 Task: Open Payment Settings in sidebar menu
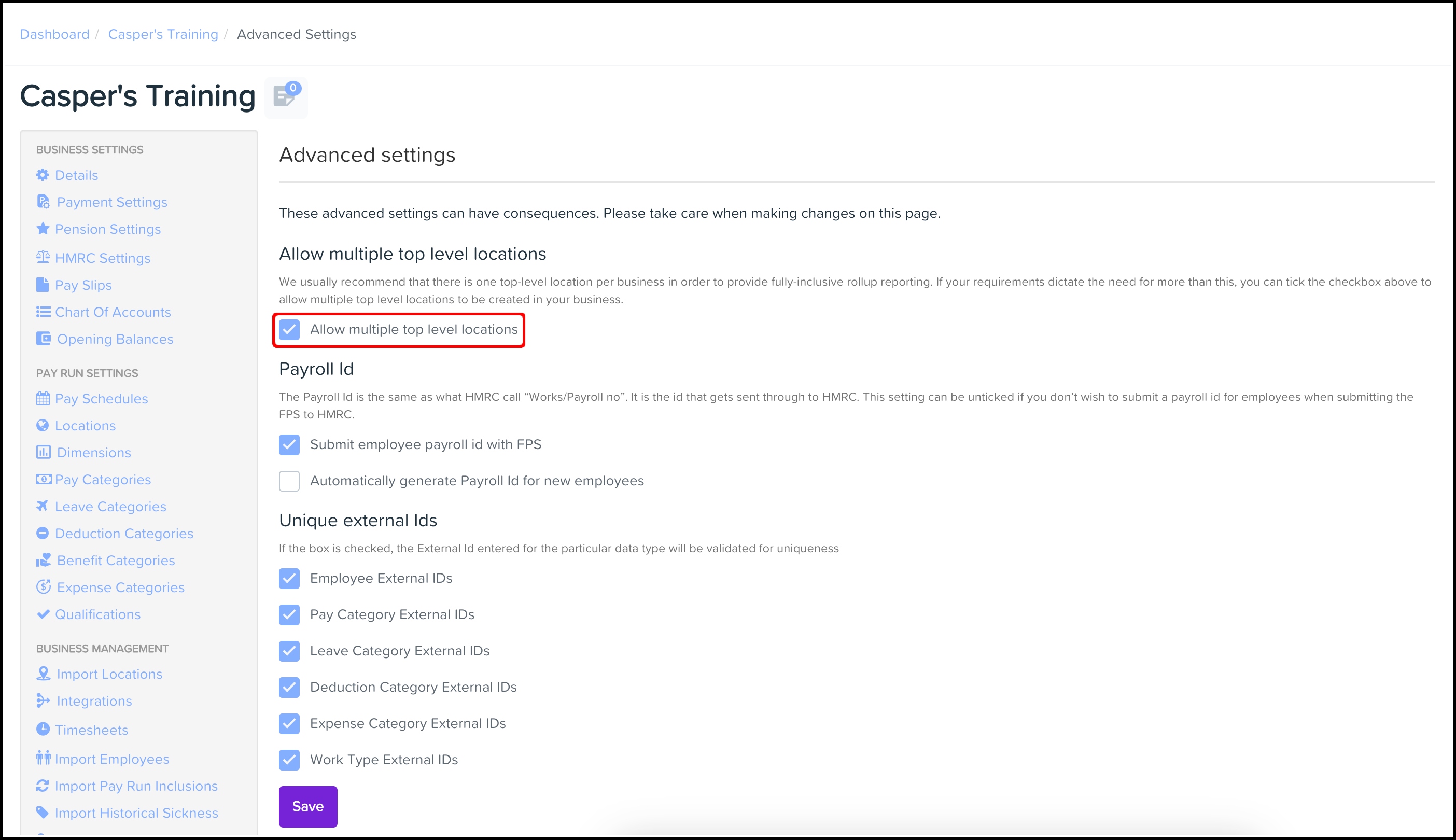[112, 202]
